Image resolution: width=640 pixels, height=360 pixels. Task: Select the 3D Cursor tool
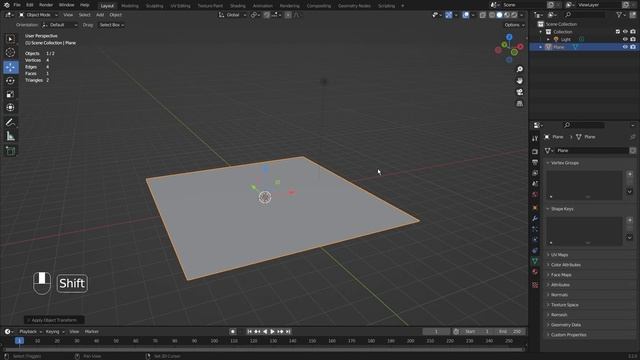point(11,53)
